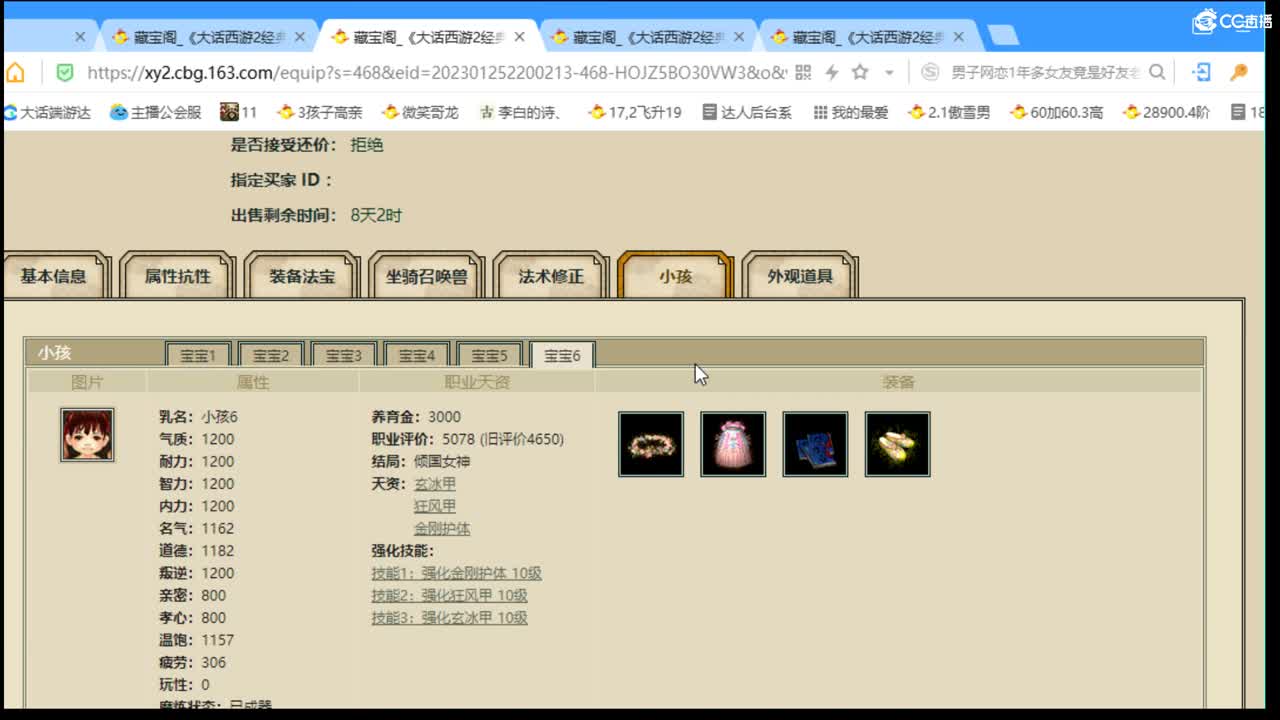Open the 属性抗性 tab

tap(178, 276)
